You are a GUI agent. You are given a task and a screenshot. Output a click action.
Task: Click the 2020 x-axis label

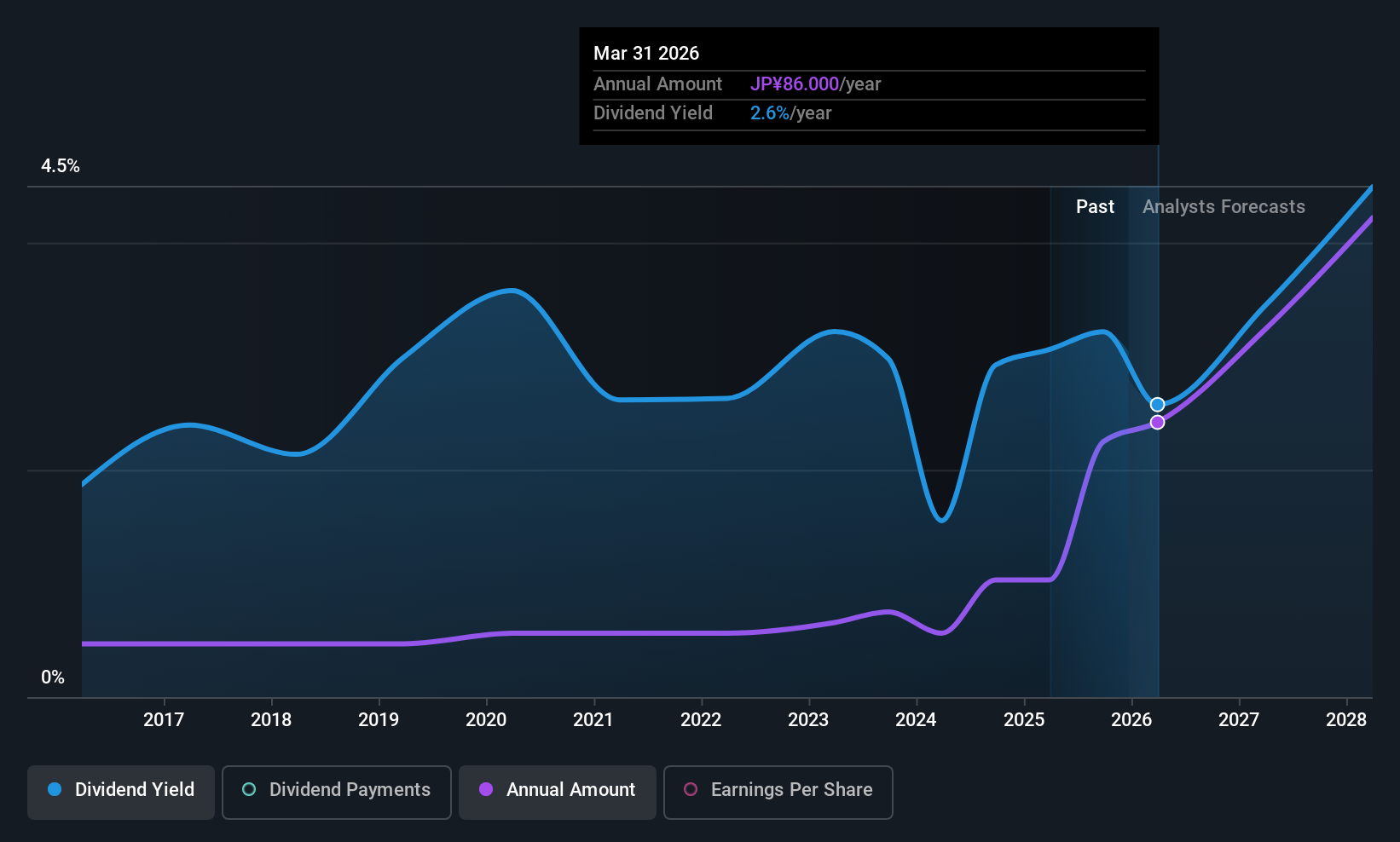pyautogui.click(x=486, y=719)
